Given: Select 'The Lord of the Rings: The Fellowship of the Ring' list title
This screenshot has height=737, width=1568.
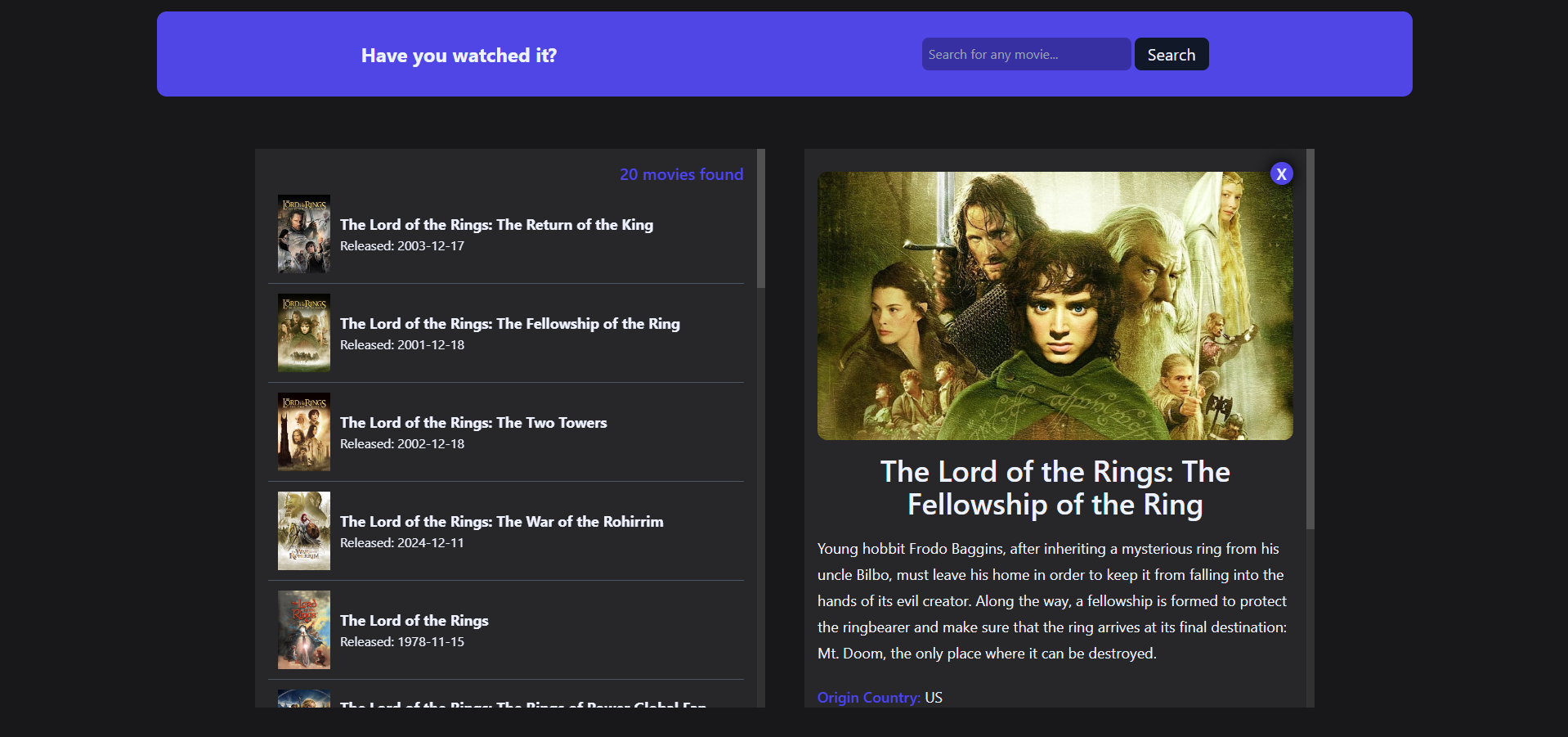Looking at the screenshot, I should tap(510, 323).
